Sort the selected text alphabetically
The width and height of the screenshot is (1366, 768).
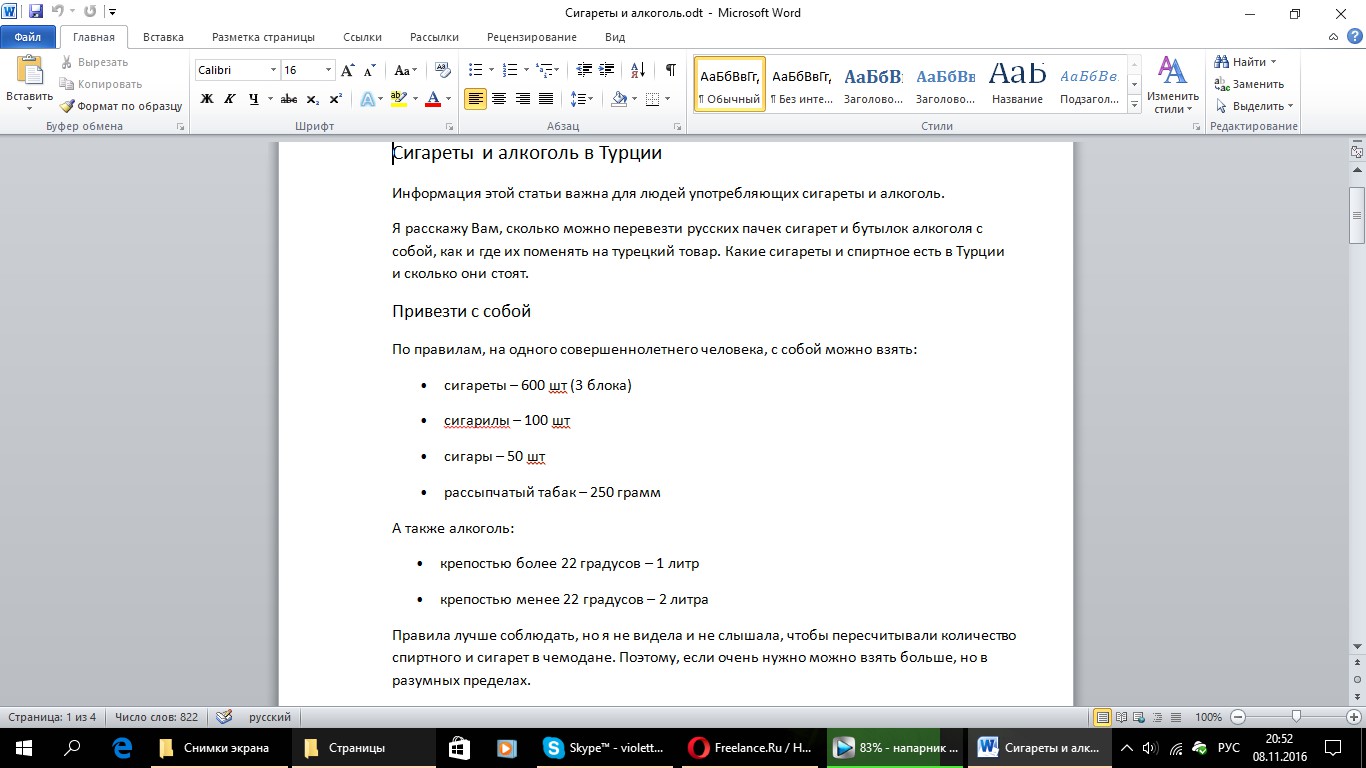click(x=640, y=70)
